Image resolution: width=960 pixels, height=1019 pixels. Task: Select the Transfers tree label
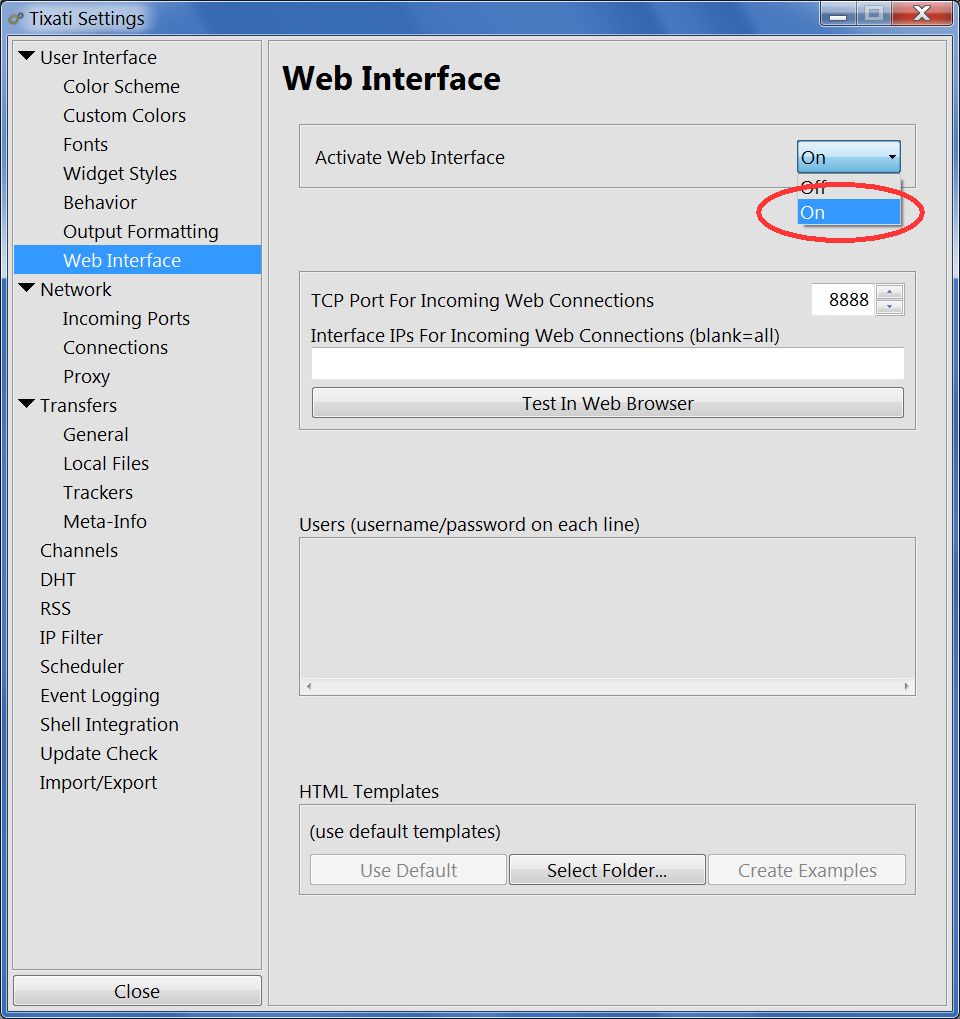coord(78,406)
